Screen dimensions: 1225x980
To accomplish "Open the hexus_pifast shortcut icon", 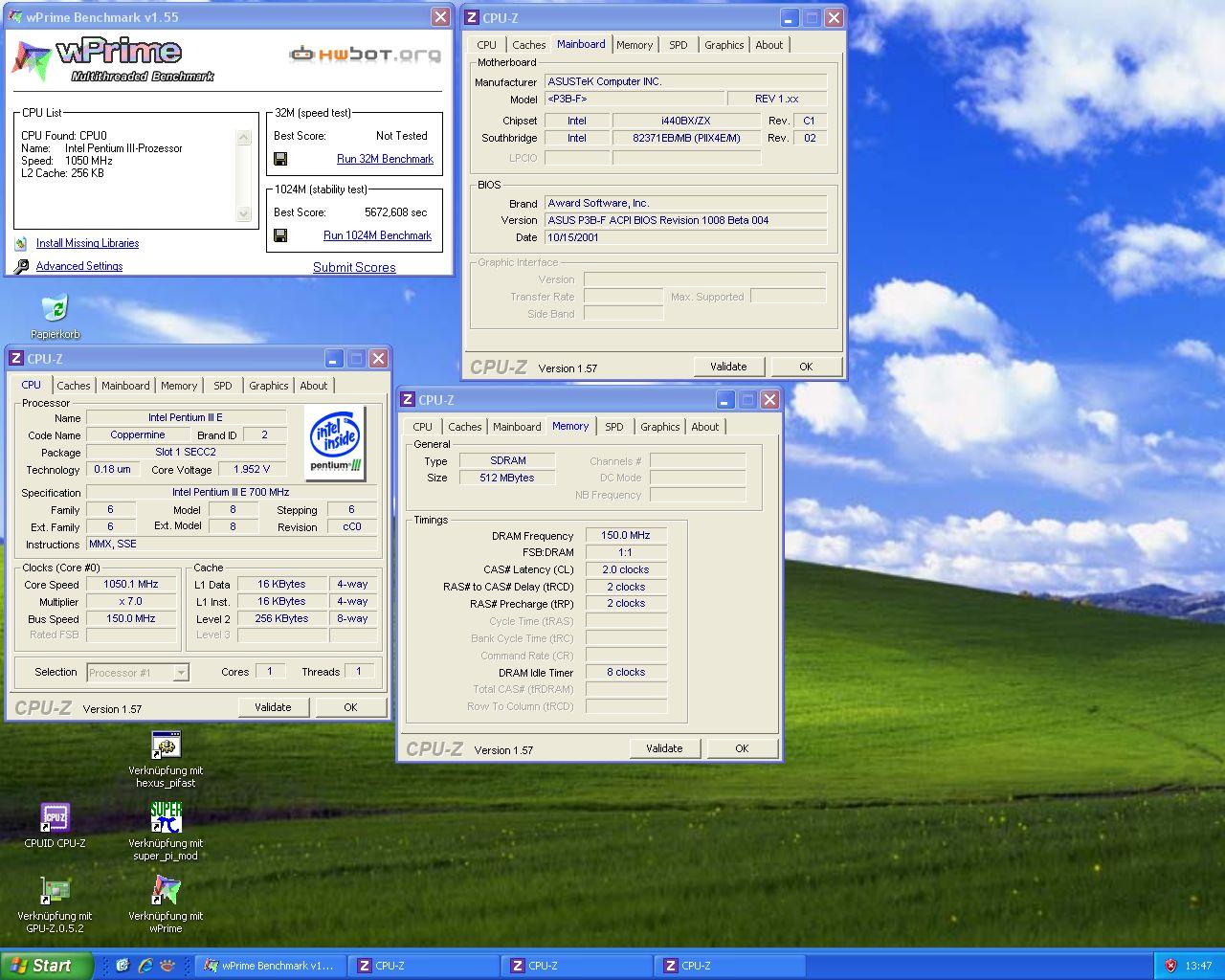I will [x=166, y=746].
